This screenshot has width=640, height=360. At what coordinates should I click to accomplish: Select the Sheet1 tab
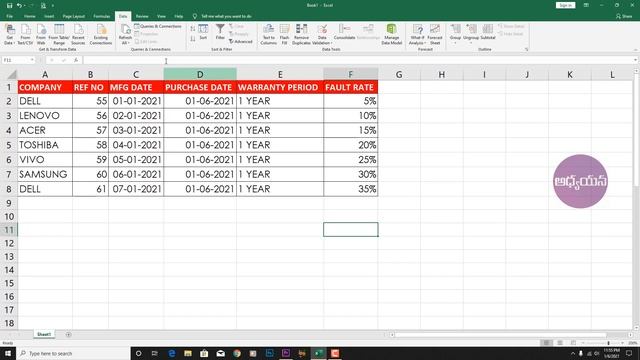click(x=44, y=334)
